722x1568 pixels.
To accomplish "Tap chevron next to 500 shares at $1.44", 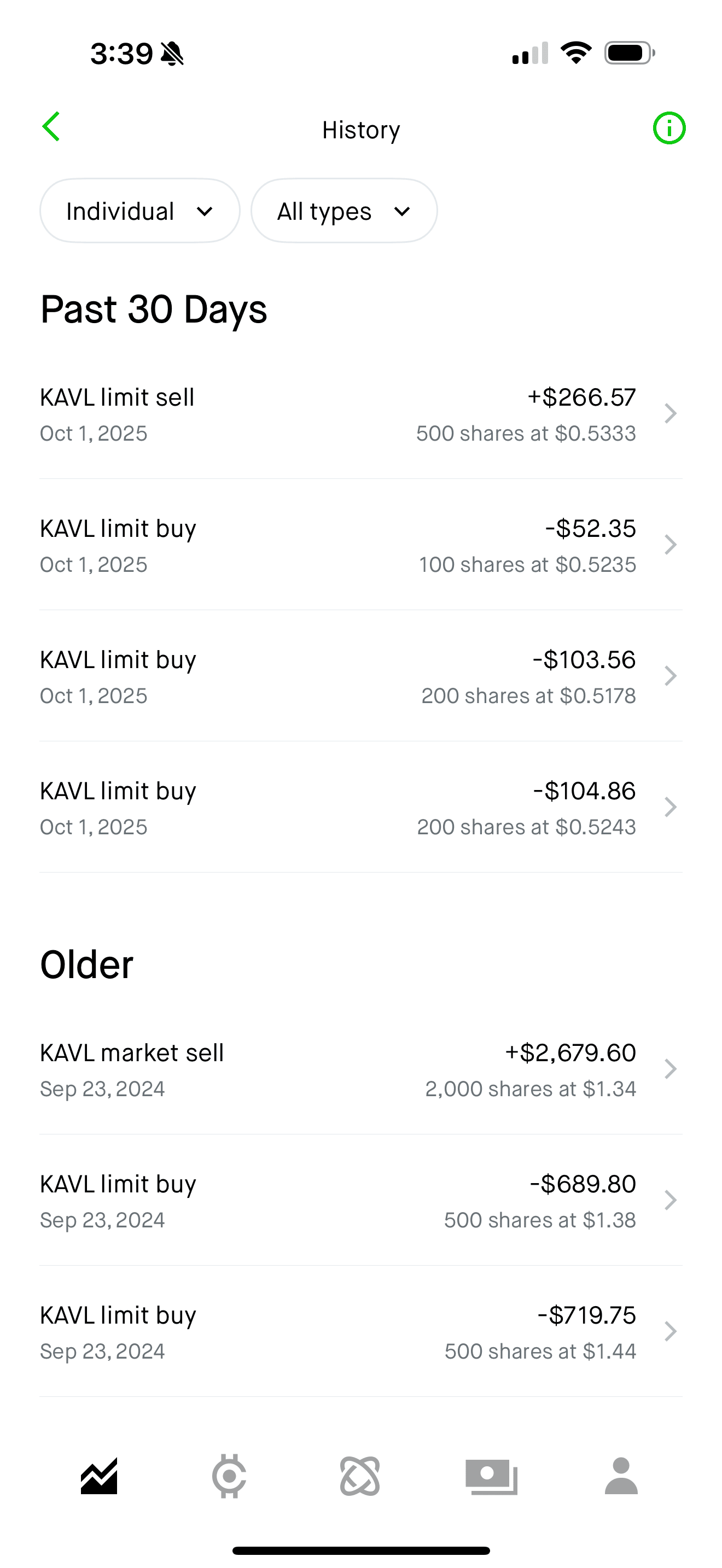I will tap(670, 1332).
